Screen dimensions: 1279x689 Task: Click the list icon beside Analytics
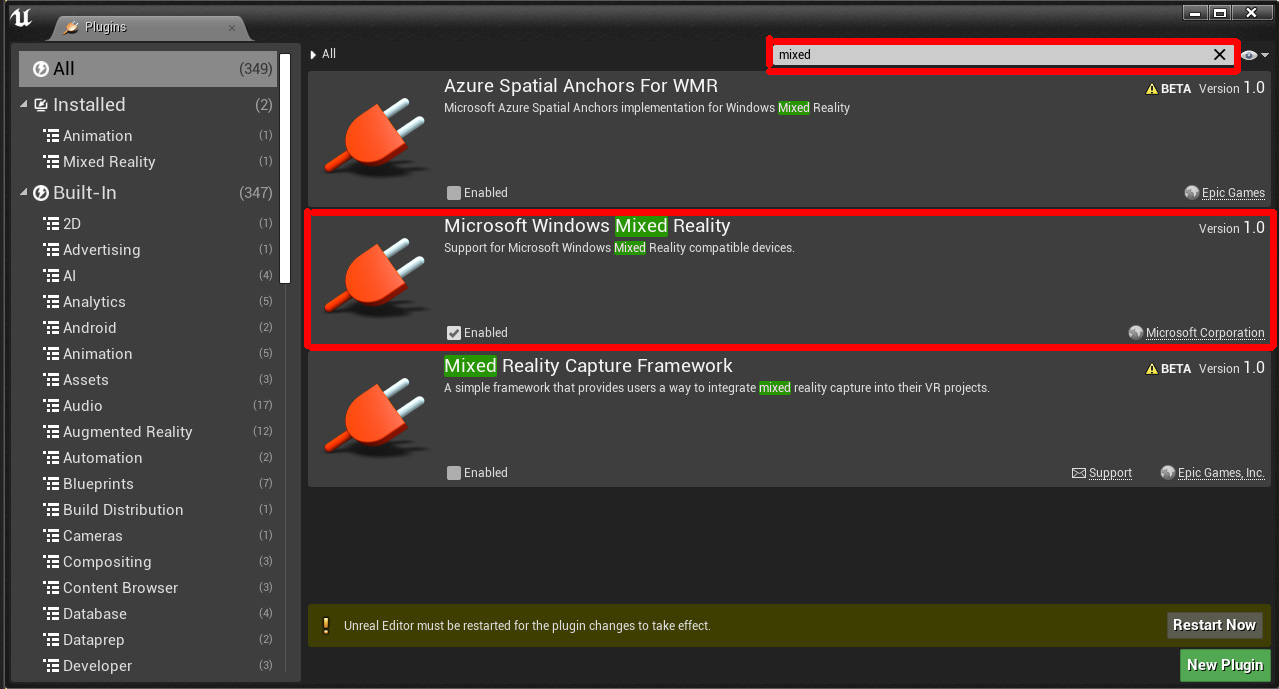[x=51, y=302]
